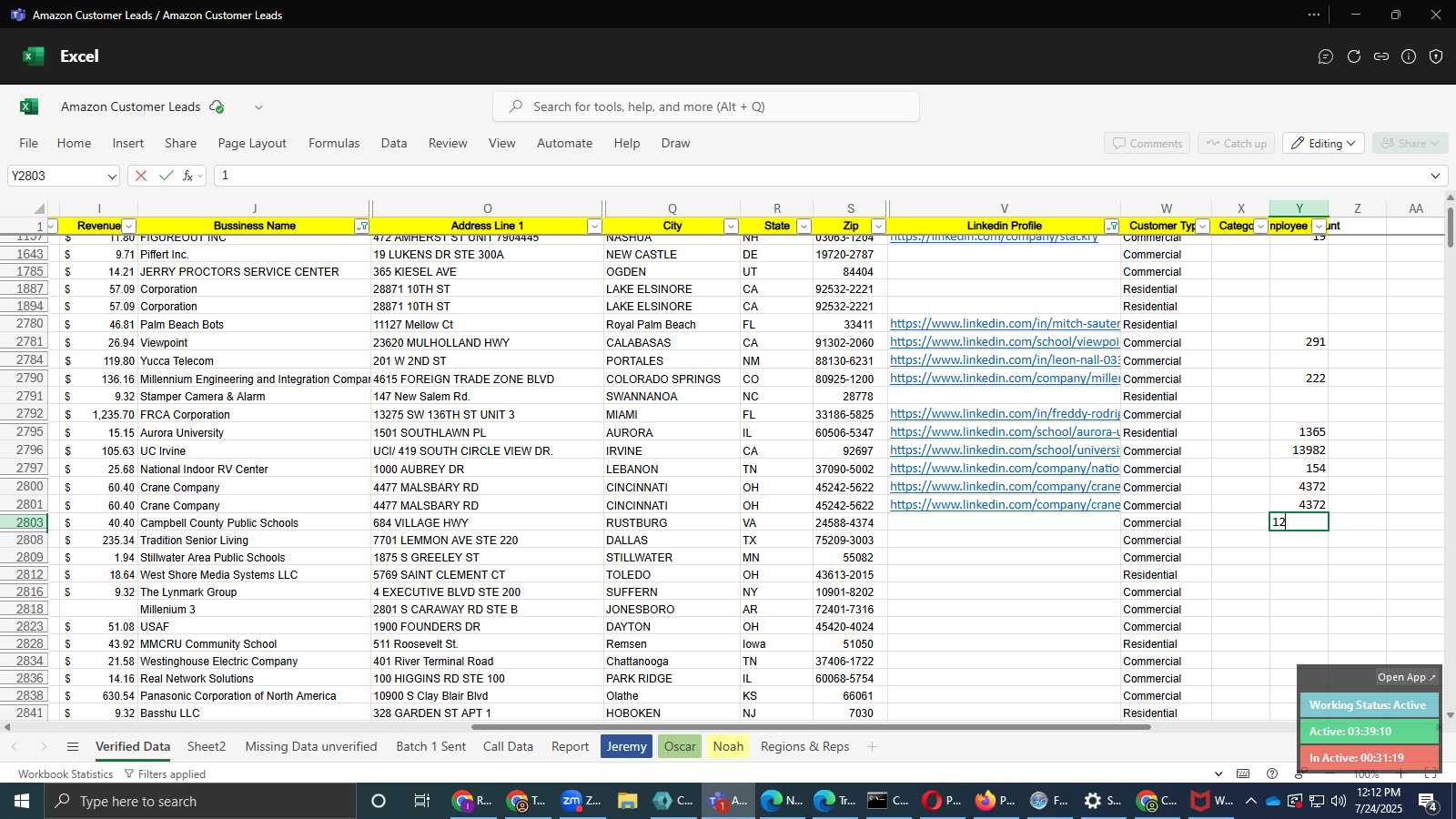Click the horizontal scrollbar thumb
The width and height of the screenshot is (1456, 819).
click(811, 727)
